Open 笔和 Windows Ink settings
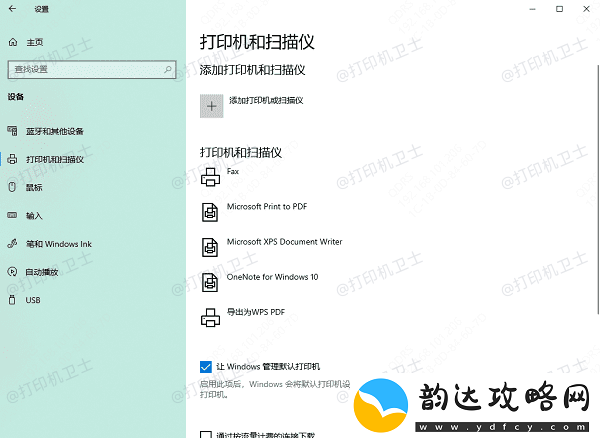Viewport: 600px width, 438px height. click(59, 244)
